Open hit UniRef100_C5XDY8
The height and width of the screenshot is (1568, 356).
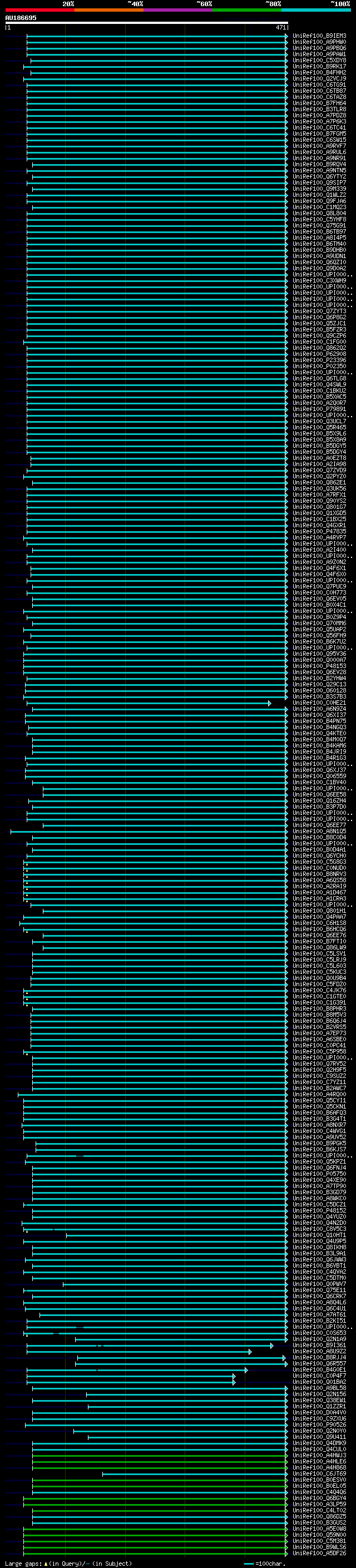click(319, 60)
